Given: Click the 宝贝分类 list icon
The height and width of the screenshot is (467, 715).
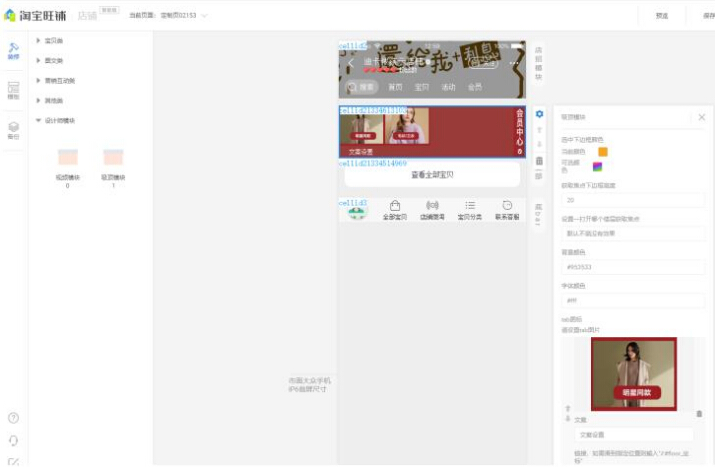Looking at the screenshot, I should [469, 209].
